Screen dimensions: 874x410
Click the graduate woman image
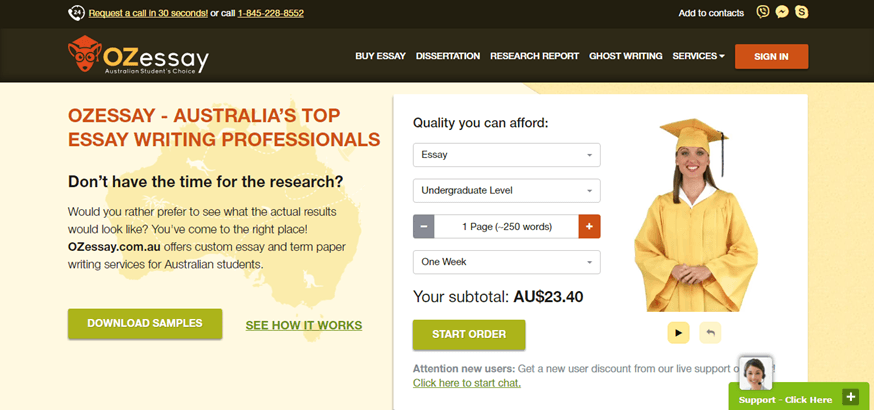point(695,215)
